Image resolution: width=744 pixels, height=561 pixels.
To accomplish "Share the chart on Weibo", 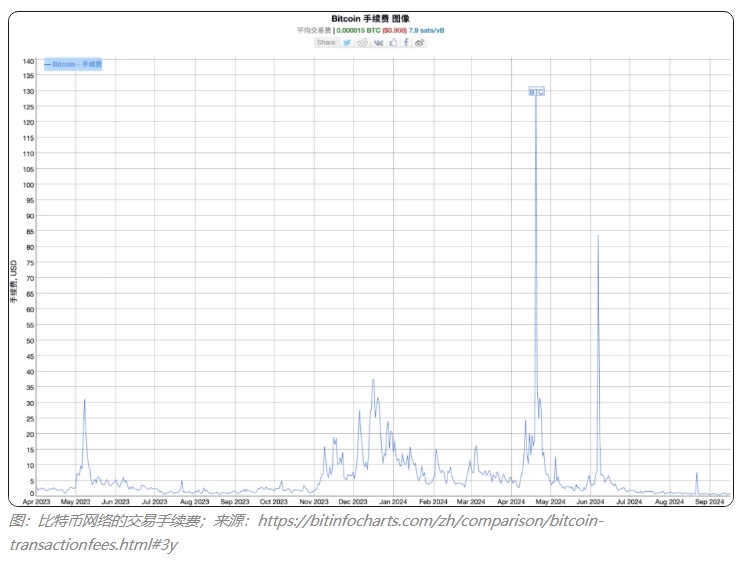I will point(419,43).
